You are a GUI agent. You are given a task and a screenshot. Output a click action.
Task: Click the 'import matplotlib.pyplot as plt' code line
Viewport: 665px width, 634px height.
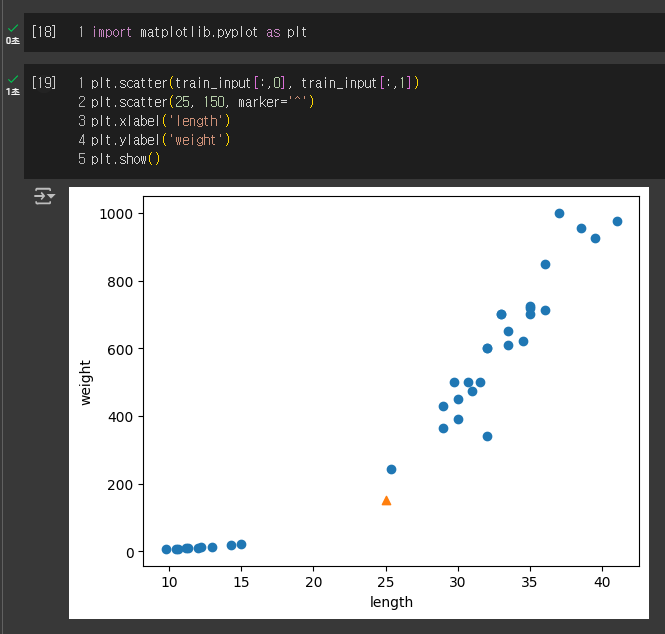(x=199, y=32)
